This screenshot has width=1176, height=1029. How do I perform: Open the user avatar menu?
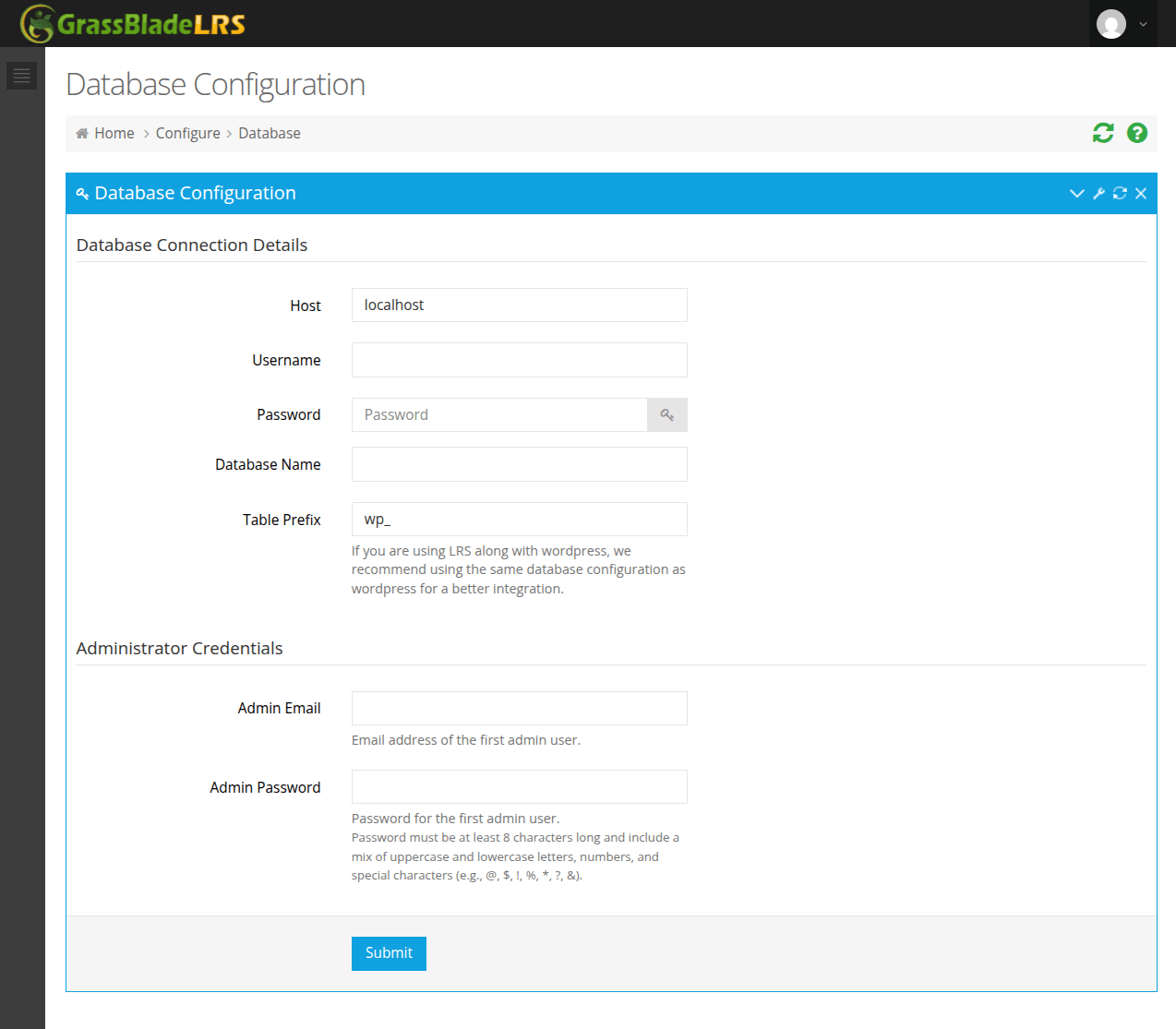coord(1111,24)
